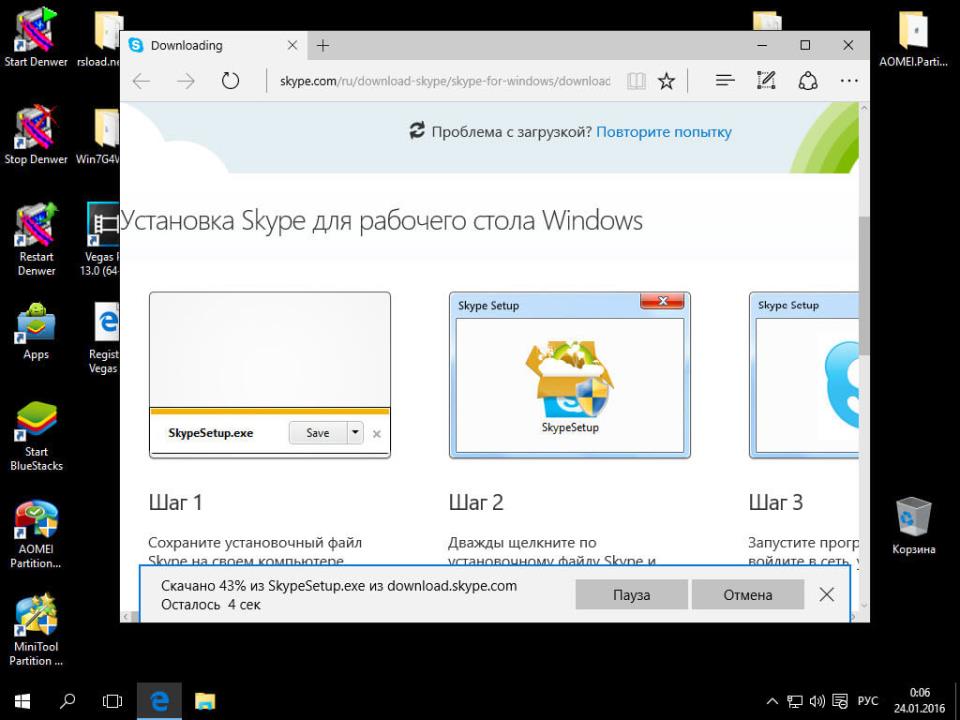This screenshot has width=960, height=720.
Task: Open the network tray icon
Action: [795, 702]
